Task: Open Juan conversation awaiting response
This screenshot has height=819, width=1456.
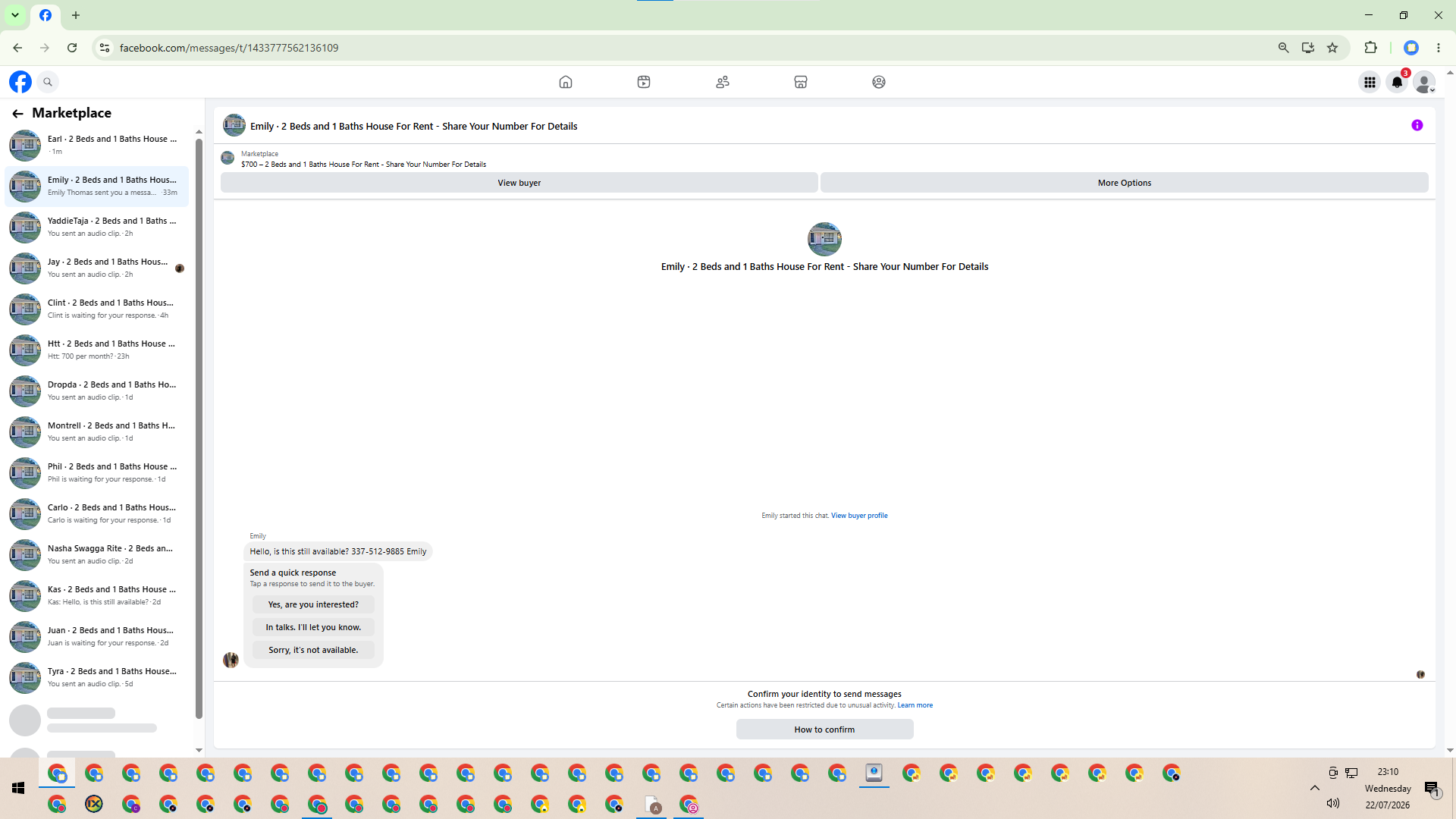Action: tap(97, 637)
